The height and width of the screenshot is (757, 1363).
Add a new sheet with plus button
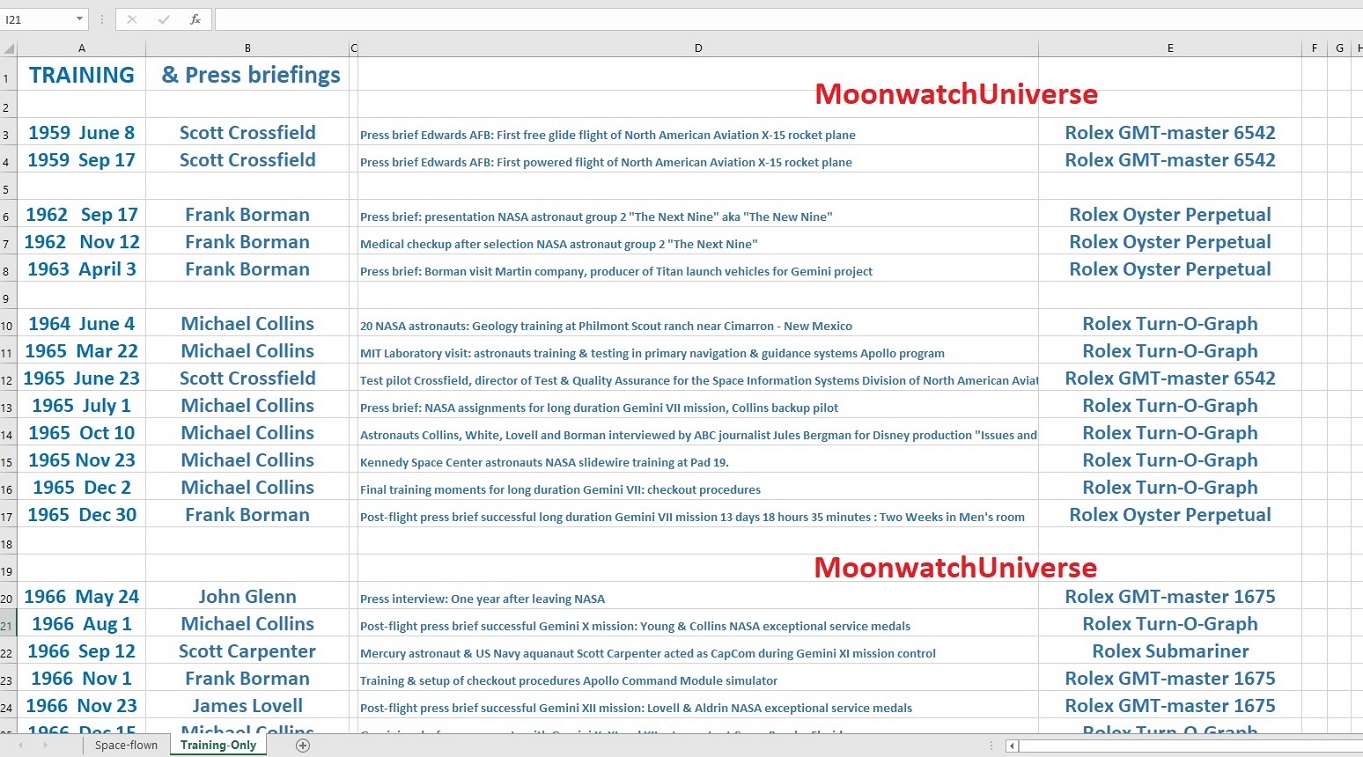303,745
